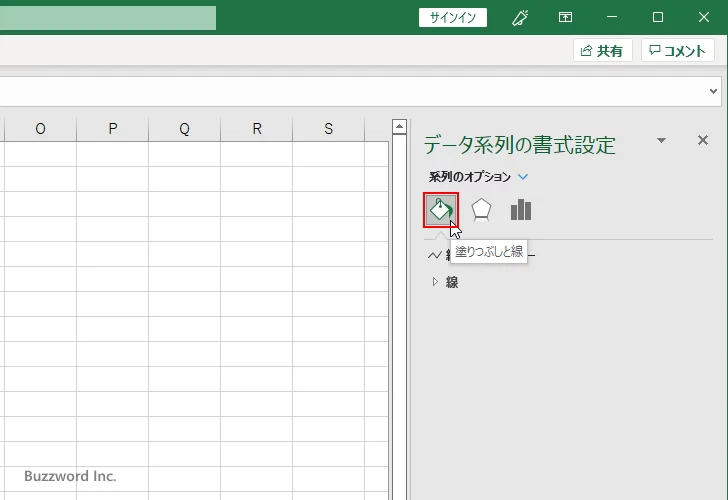Close the Format Data Series pane
Viewport: 728px width, 500px height.
[x=702, y=141]
